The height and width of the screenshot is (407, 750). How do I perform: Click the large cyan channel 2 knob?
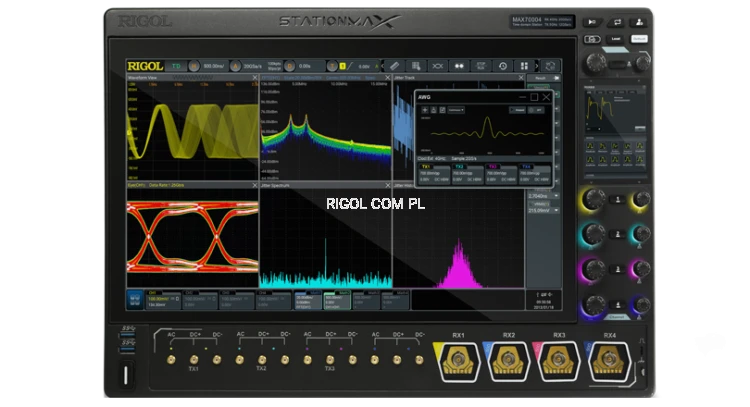click(594, 234)
